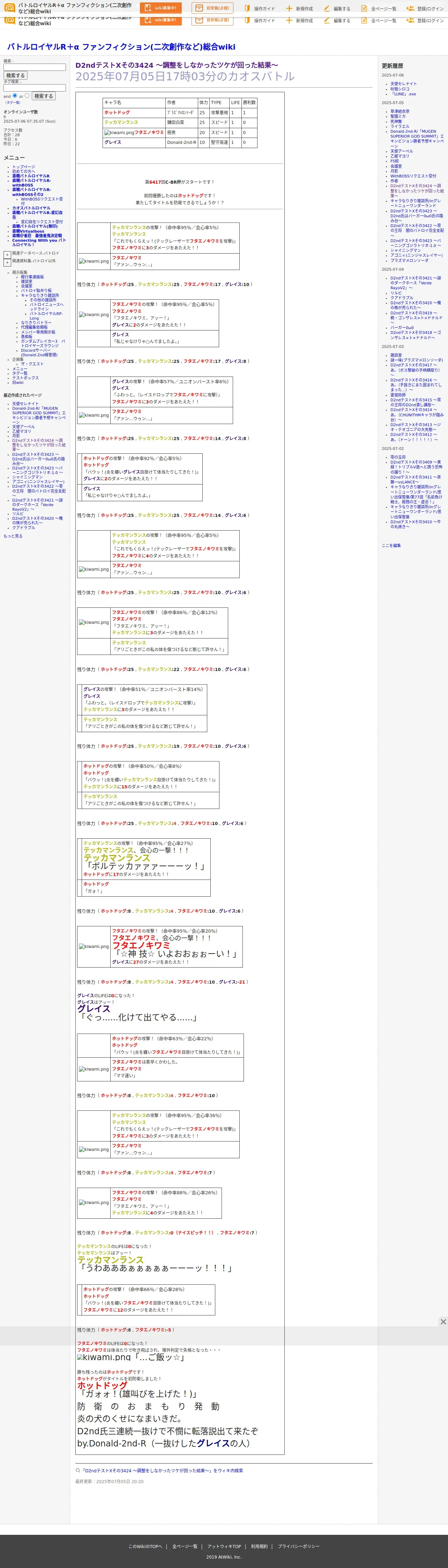The height and width of the screenshot is (1568, 448).
Task: Select the 'or' radio button for tag search
Action: click(x=27, y=96)
